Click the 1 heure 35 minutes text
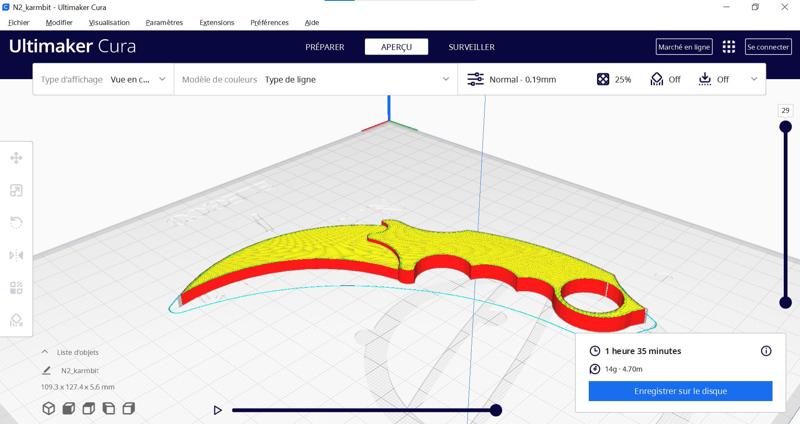This screenshot has width=800, height=424. pos(643,351)
